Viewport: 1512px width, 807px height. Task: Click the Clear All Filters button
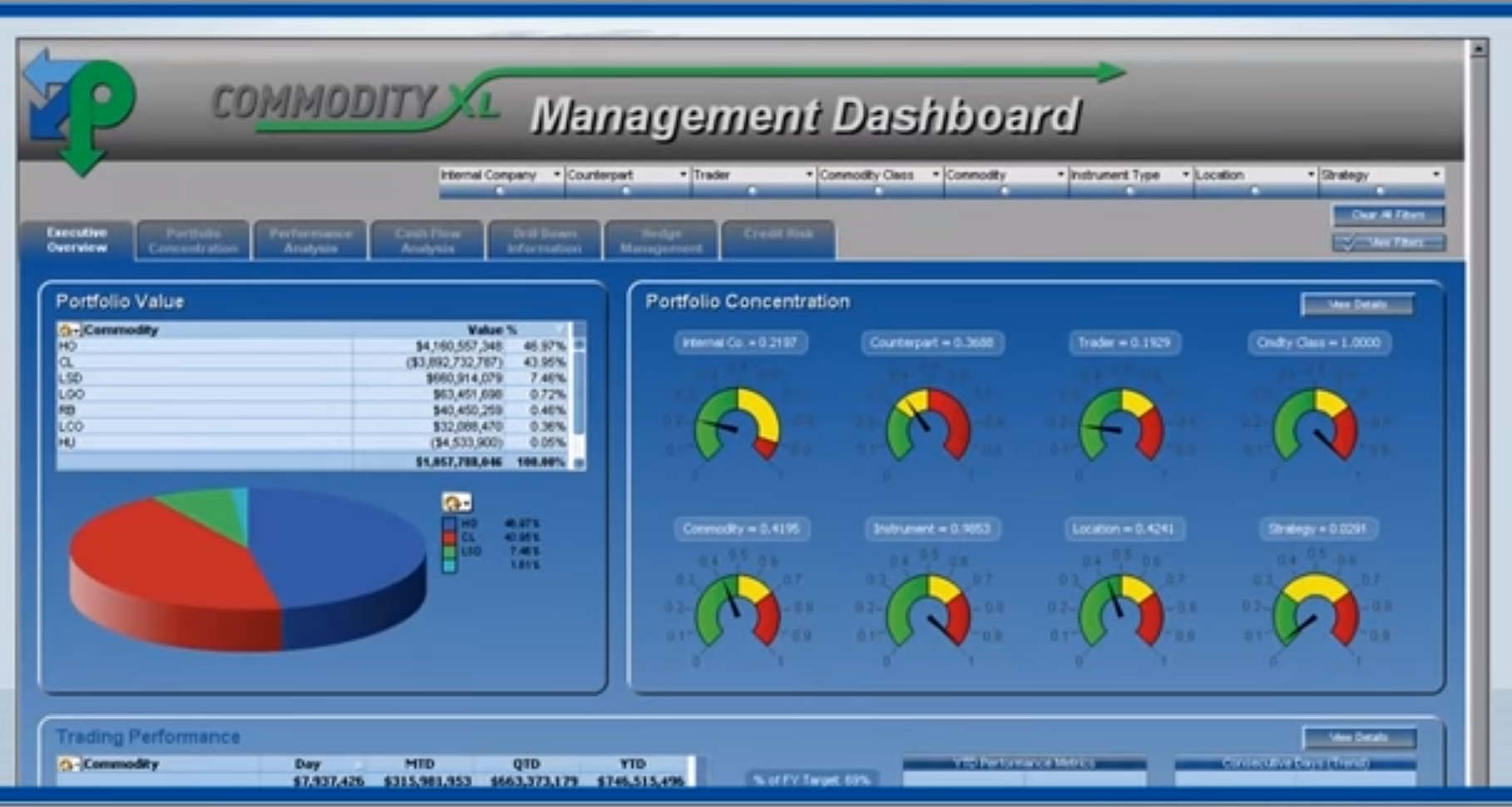click(x=1388, y=215)
